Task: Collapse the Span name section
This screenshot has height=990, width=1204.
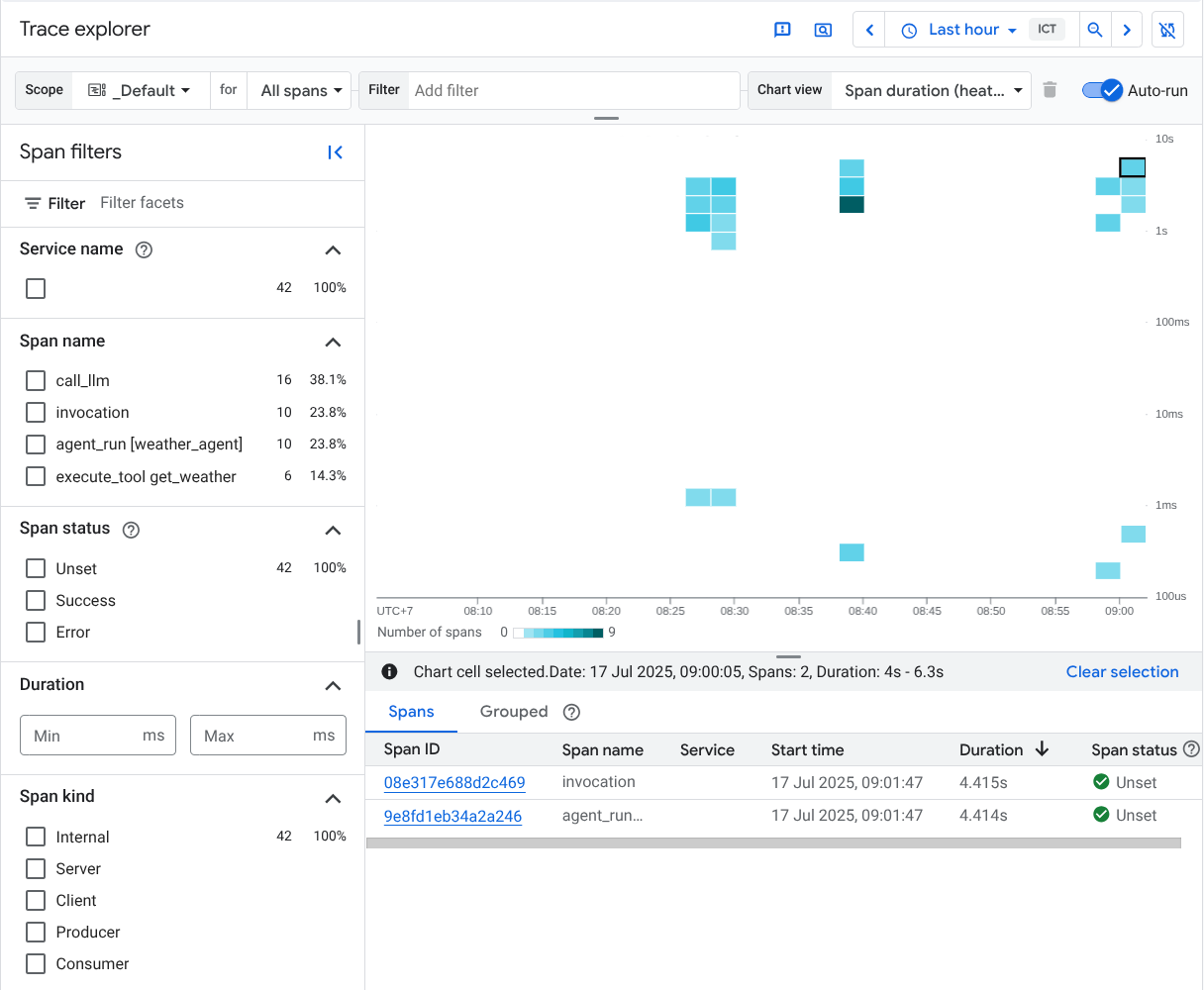Action: click(333, 342)
